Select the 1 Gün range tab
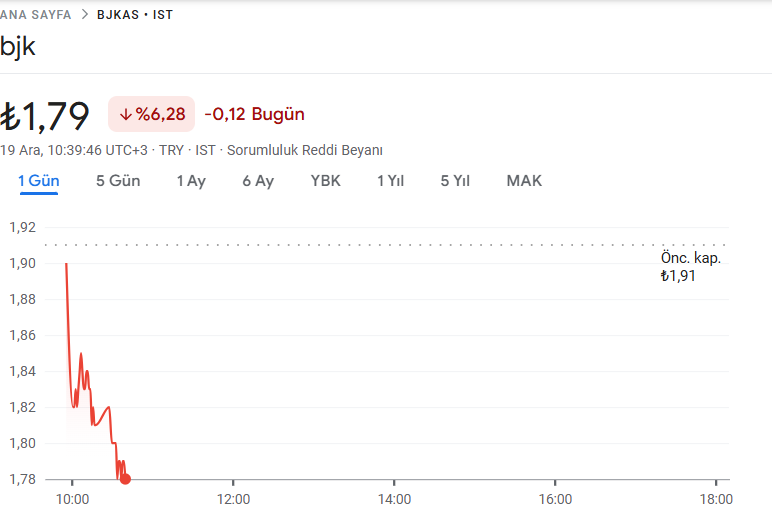This screenshot has width=772, height=526. 39,181
